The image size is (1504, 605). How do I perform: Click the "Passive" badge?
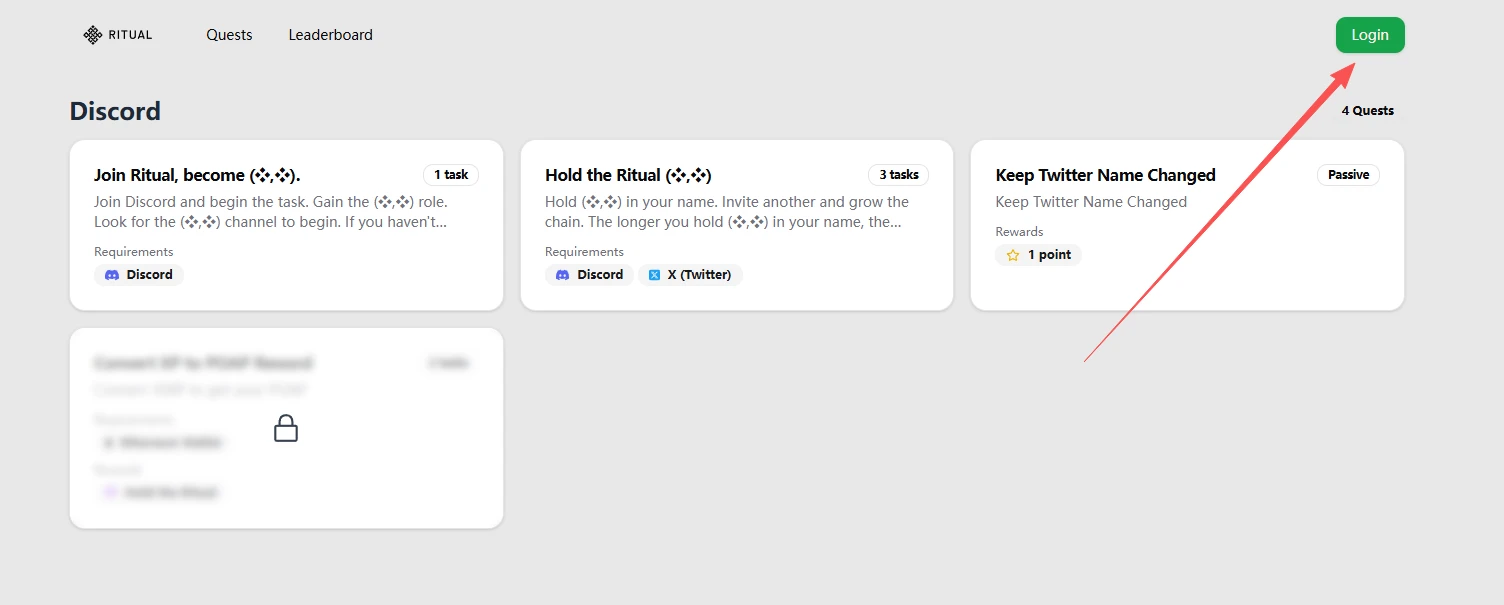(1348, 175)
